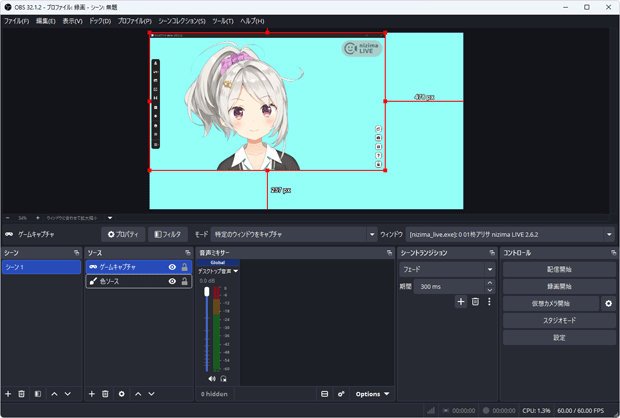
Task: Open transition properties three-dot menu
Action: 489,302
